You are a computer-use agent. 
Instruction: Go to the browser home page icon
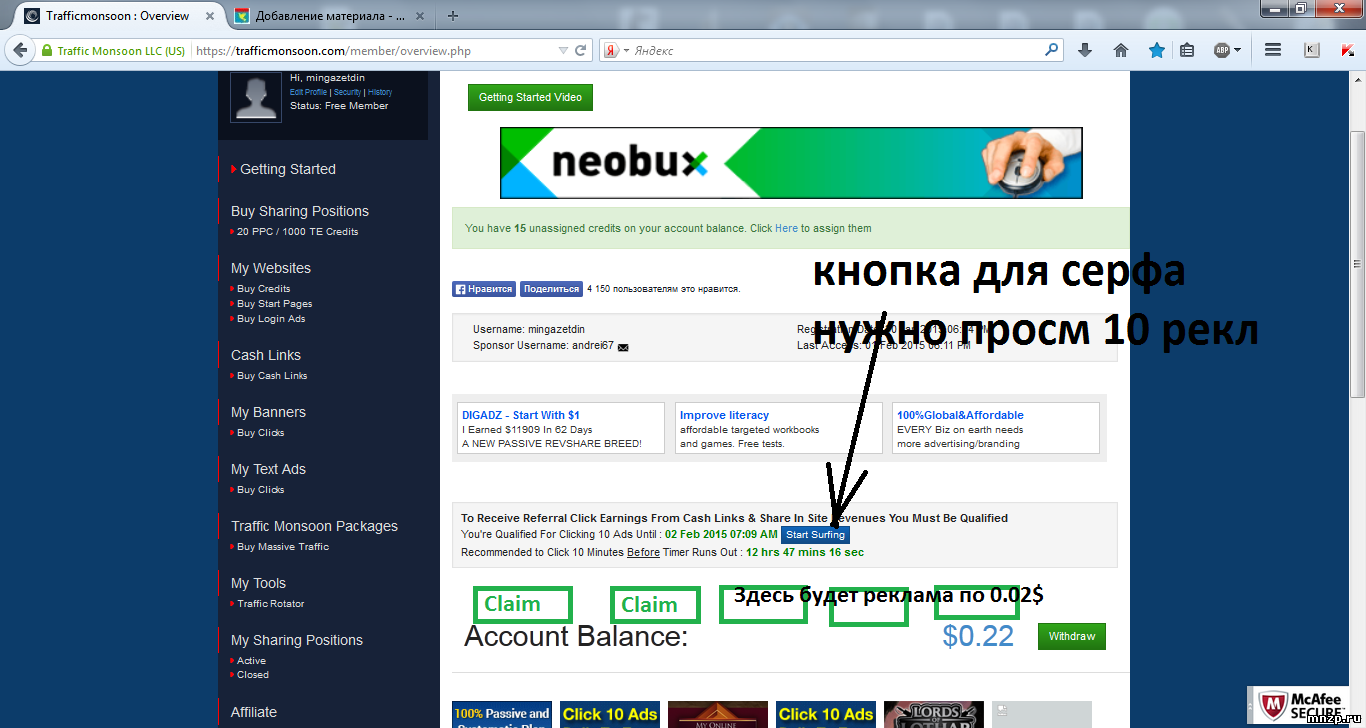pos(1120,50)
